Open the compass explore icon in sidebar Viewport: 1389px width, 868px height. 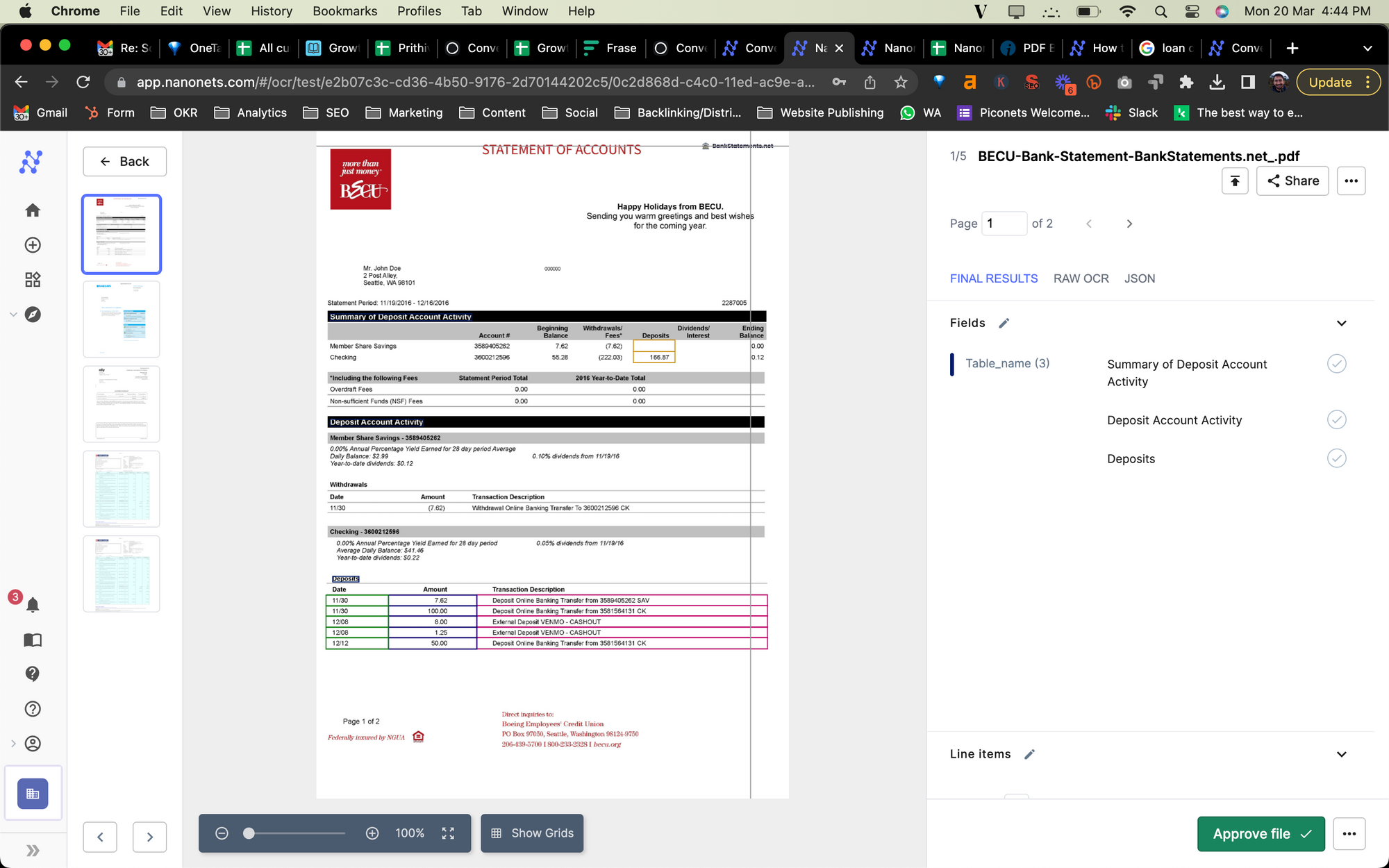pyautogui.click(x=33, y=315)
